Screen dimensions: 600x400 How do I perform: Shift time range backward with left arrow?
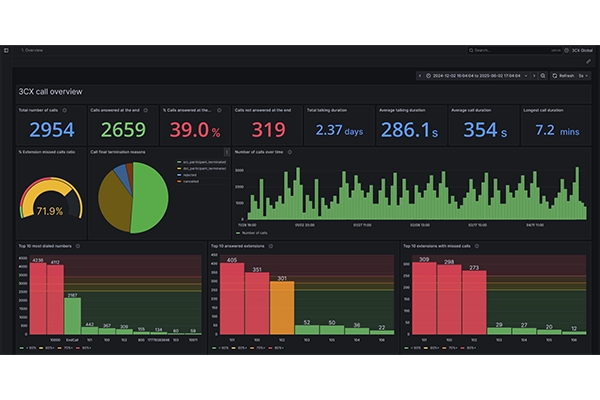click(420, 75)
